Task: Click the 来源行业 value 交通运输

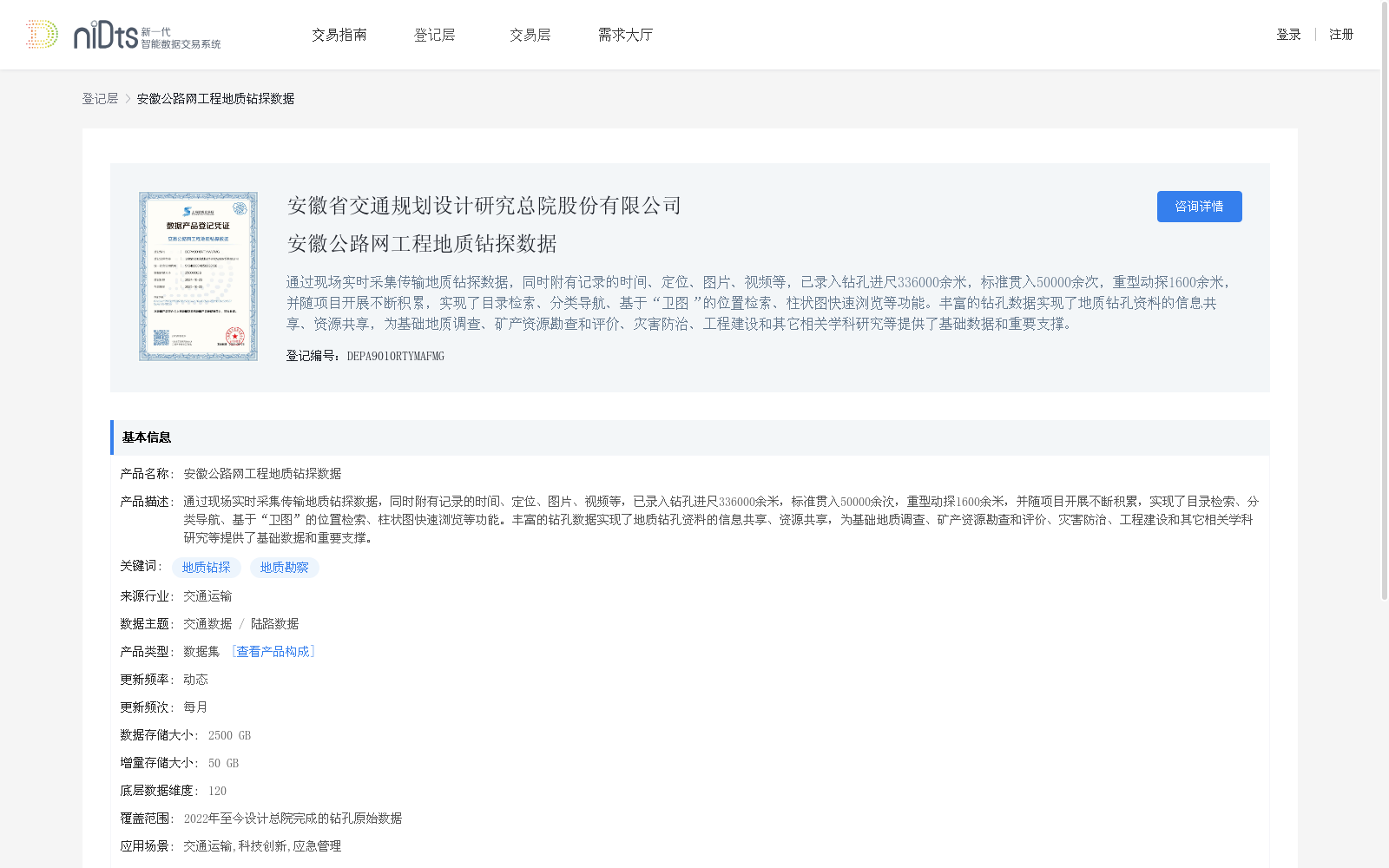Action: coord(207,596)
